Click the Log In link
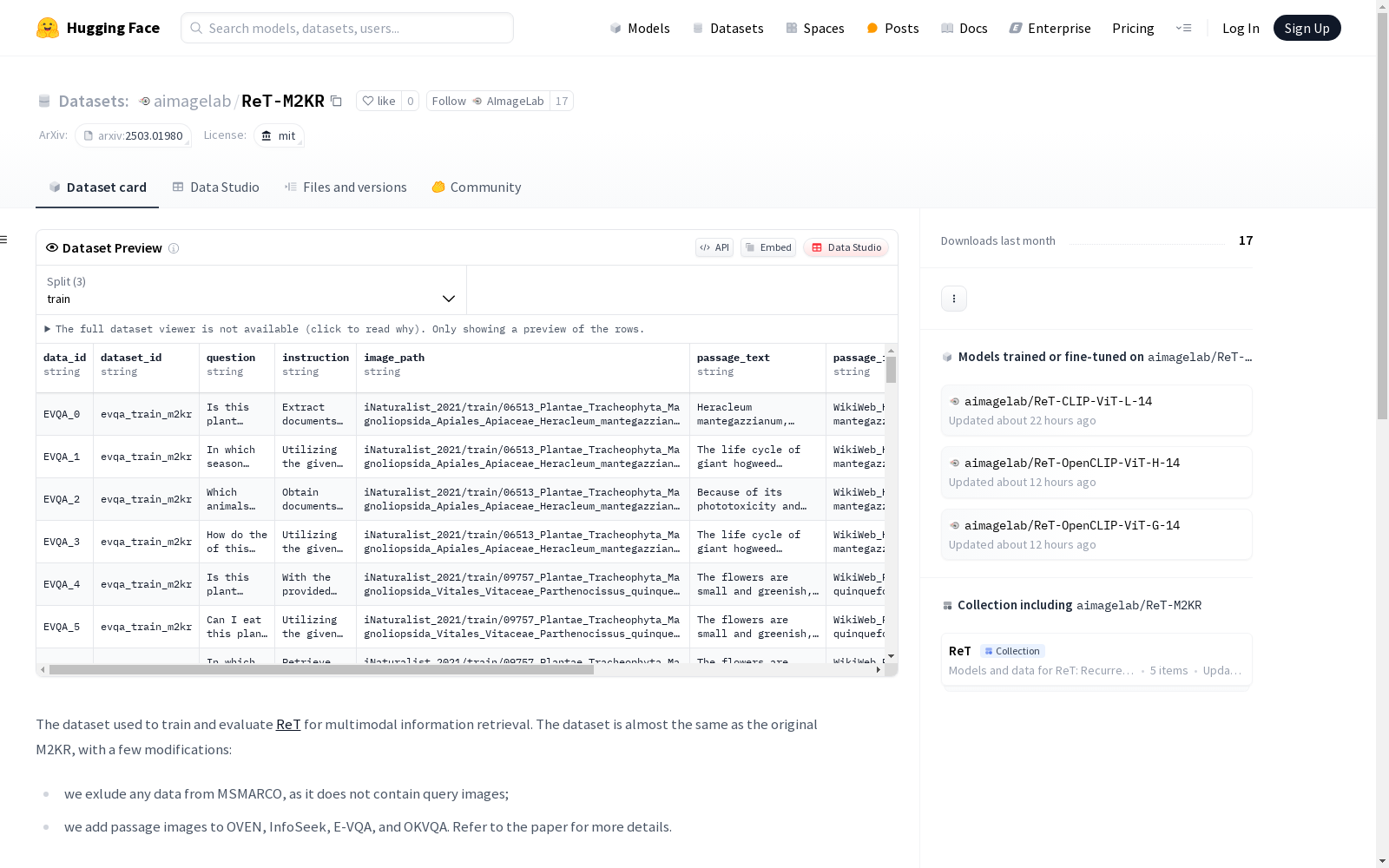 (1241, 29)
